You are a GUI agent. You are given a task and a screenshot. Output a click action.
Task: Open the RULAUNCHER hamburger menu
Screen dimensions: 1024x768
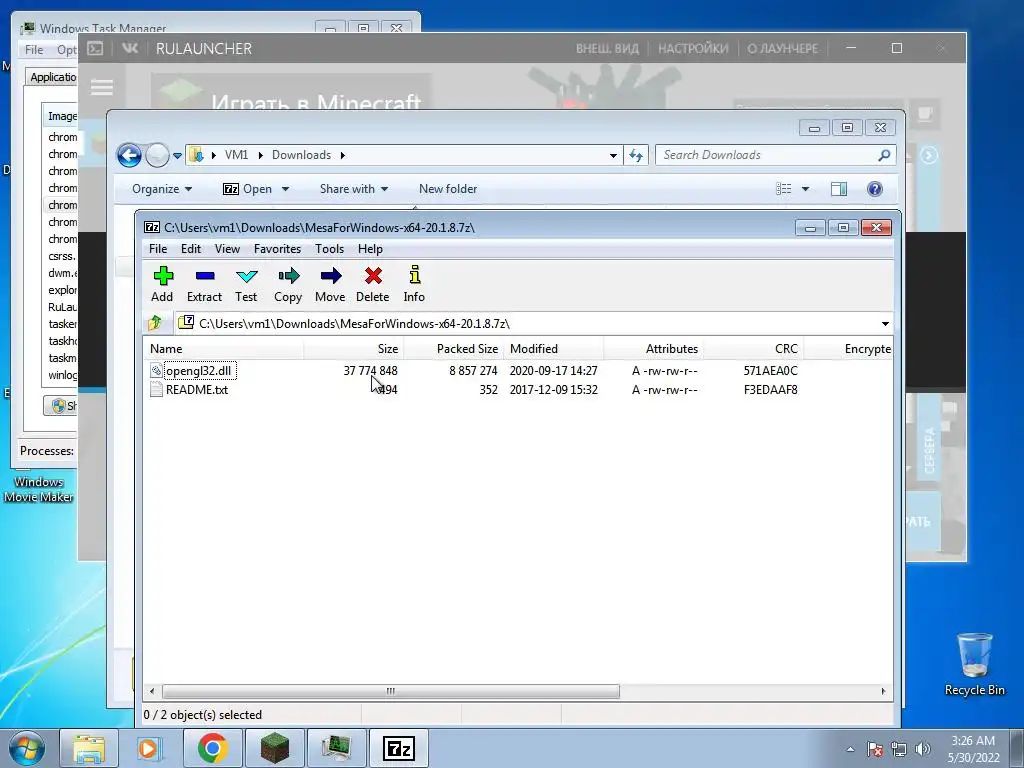coord(102,87)
